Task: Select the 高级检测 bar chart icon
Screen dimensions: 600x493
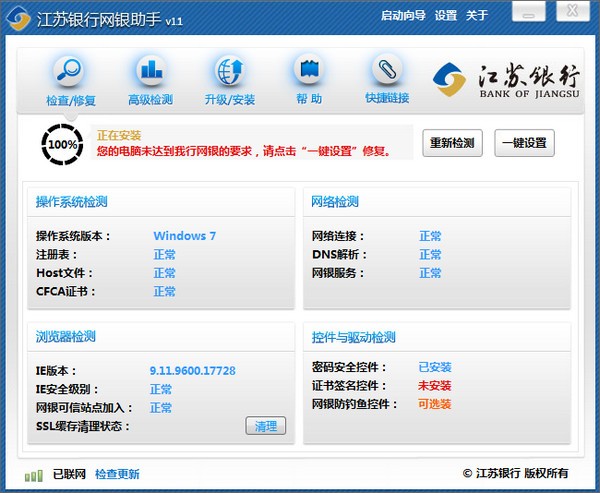Action: coord(151,70)
